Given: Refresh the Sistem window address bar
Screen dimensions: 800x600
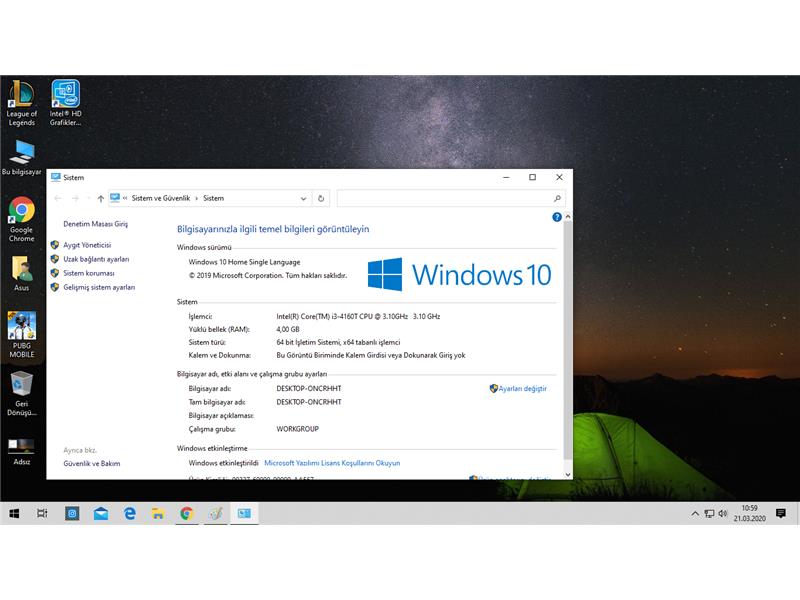Looking at the screenshot, I should pos(321,198).
